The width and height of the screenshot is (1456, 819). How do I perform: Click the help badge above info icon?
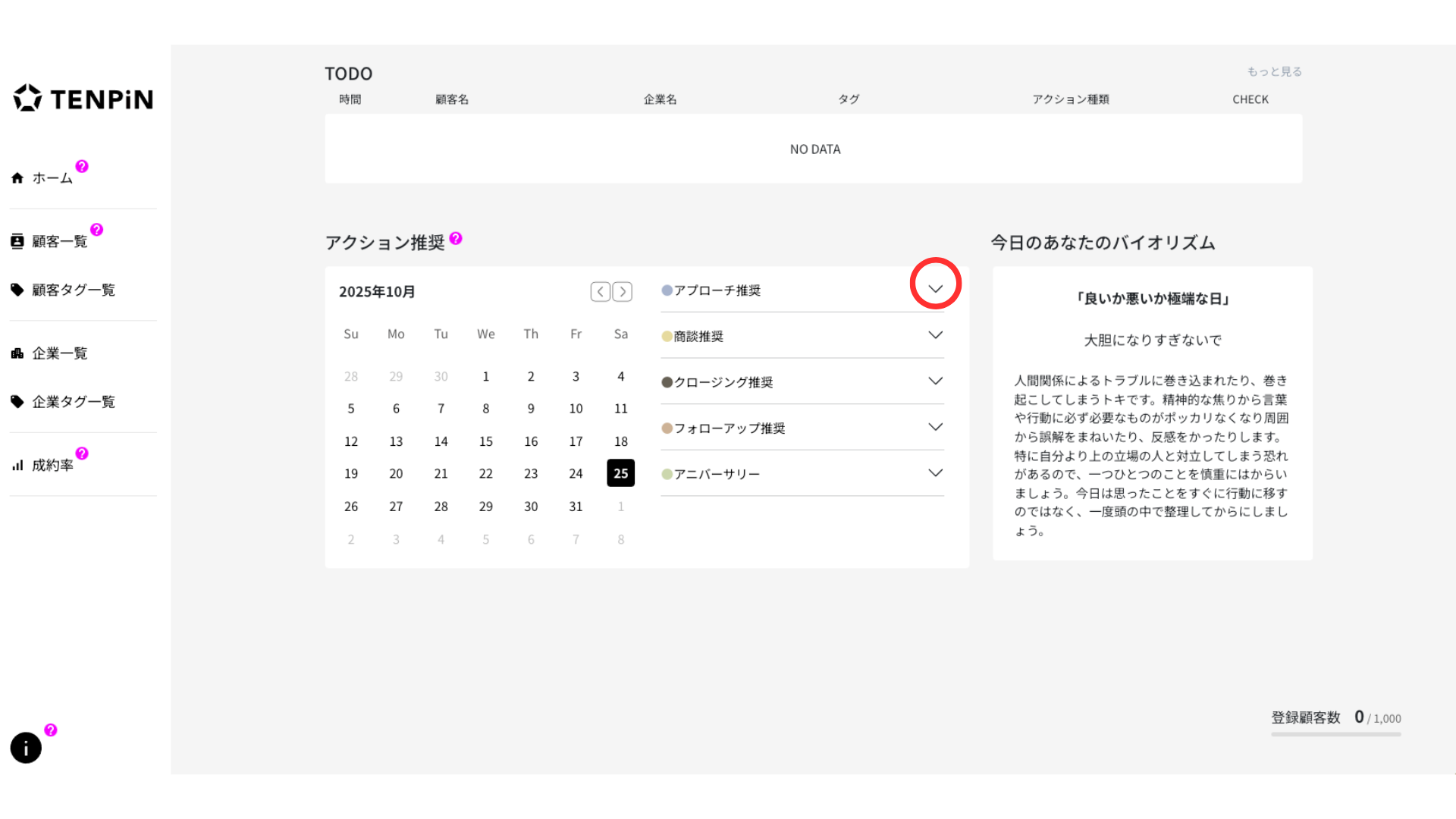[51, 730]
